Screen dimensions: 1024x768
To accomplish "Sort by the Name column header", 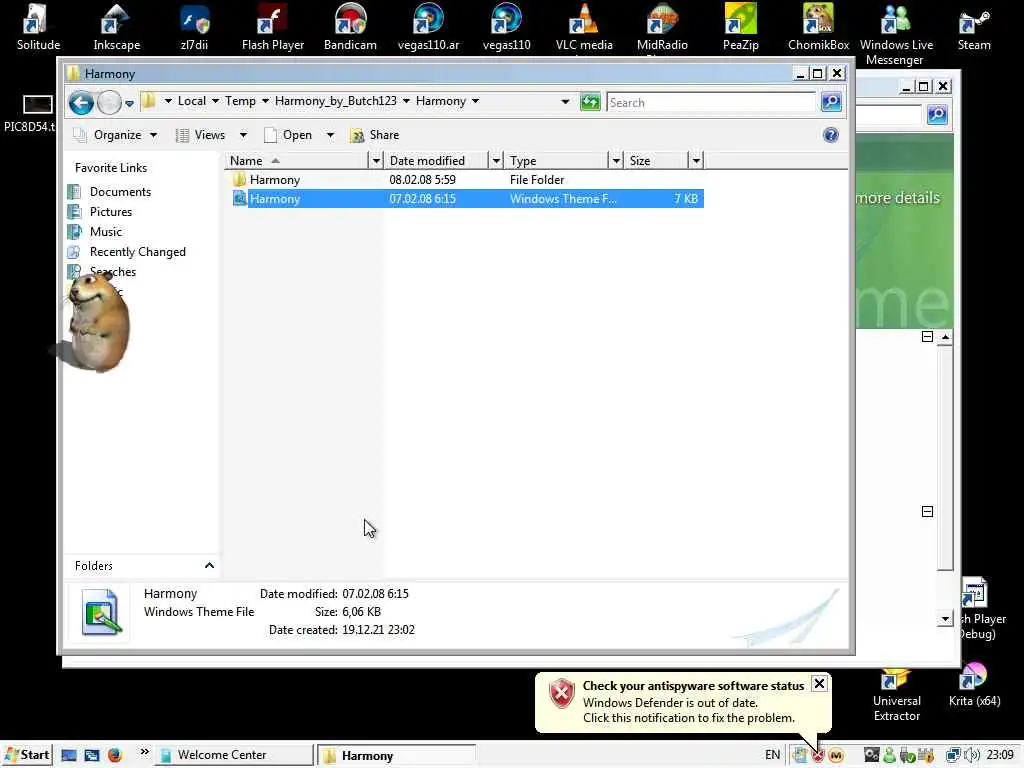I will 295,161.
